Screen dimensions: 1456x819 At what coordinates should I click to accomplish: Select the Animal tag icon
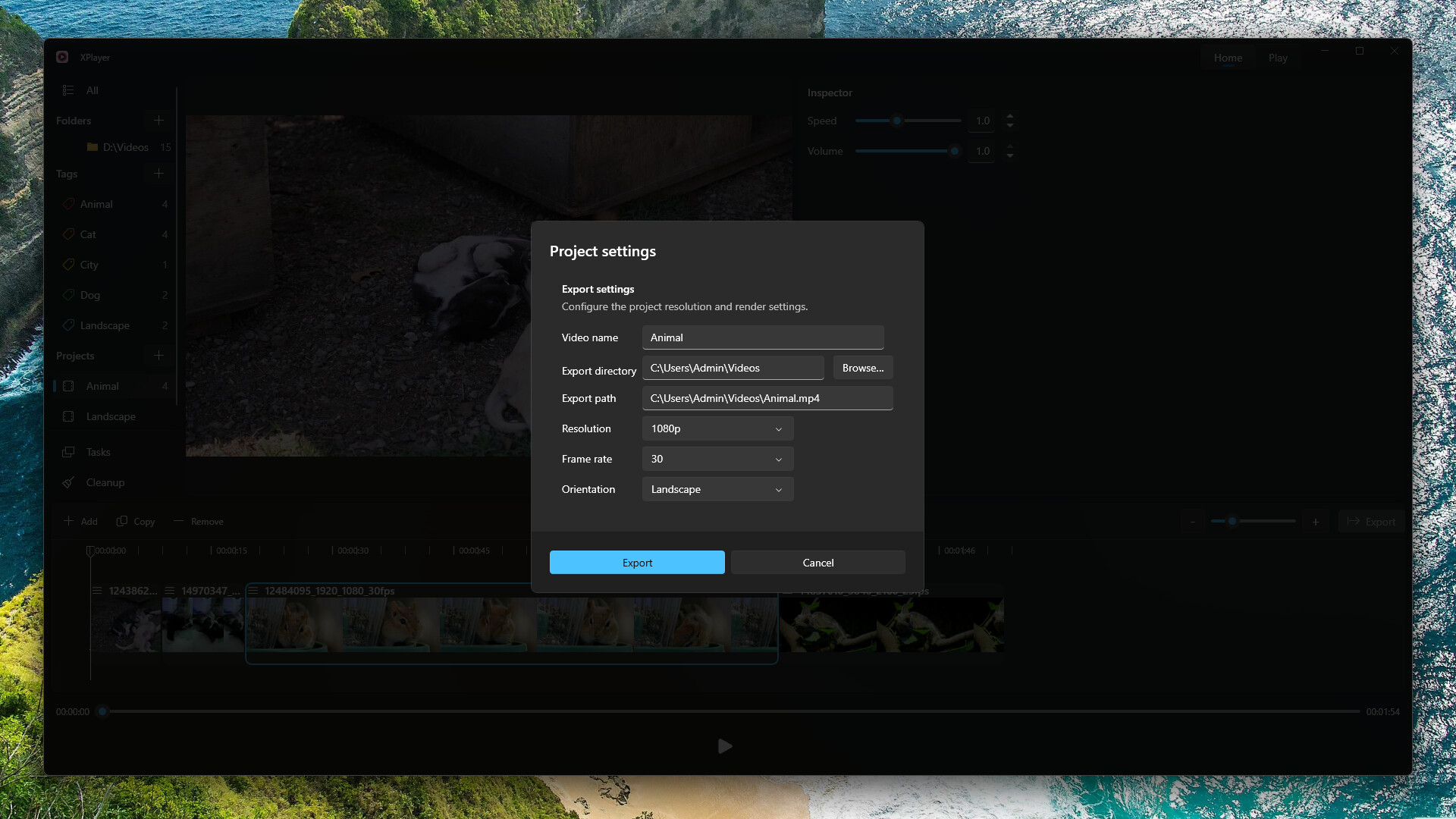click(68, 204)
